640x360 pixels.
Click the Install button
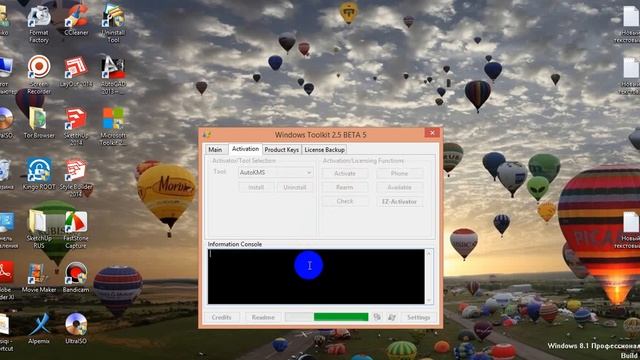coord(256,187)
